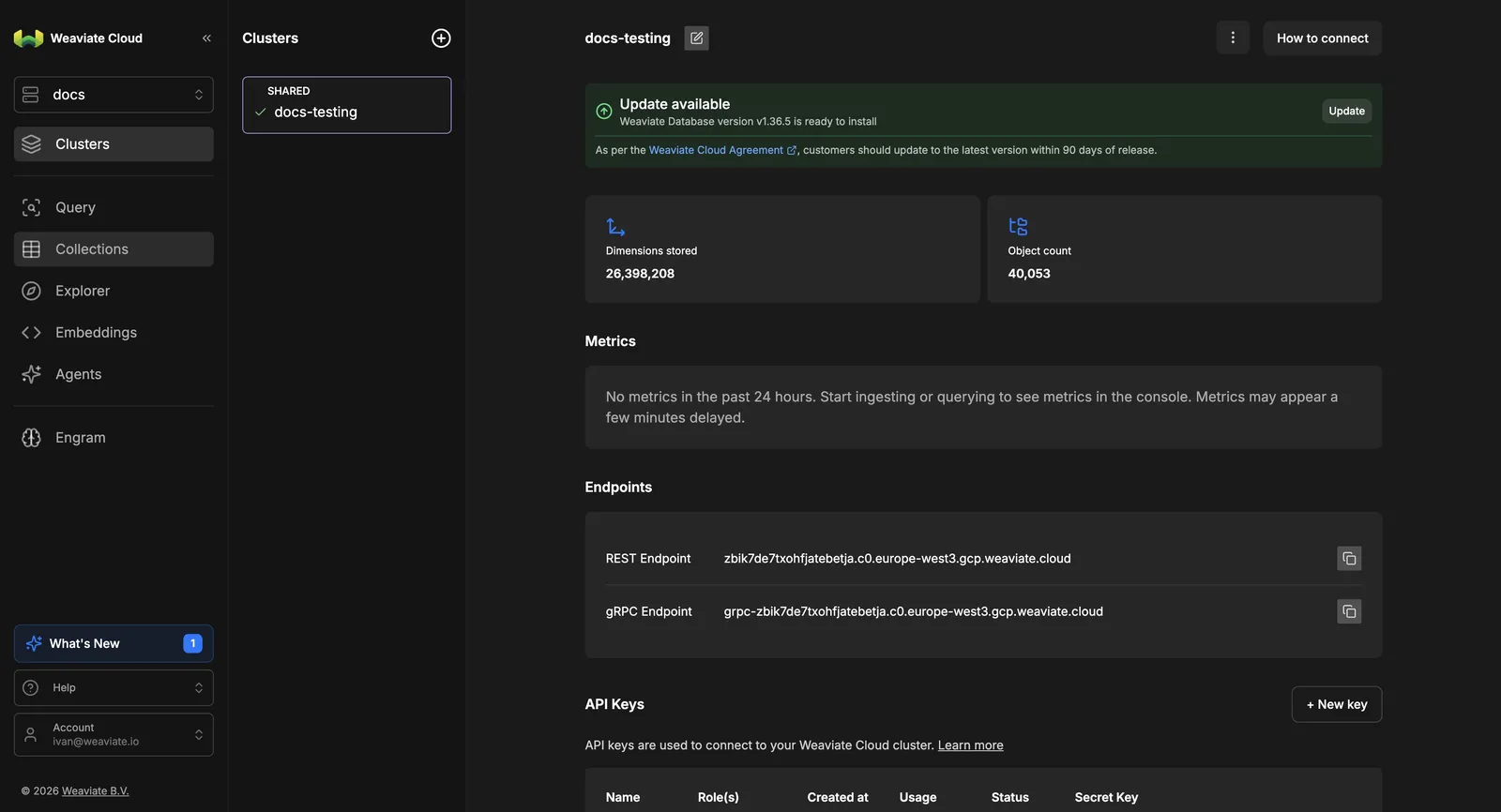
Task: Click the Update button in banner
Action: pyautogui.click(x=1347, y=111)
